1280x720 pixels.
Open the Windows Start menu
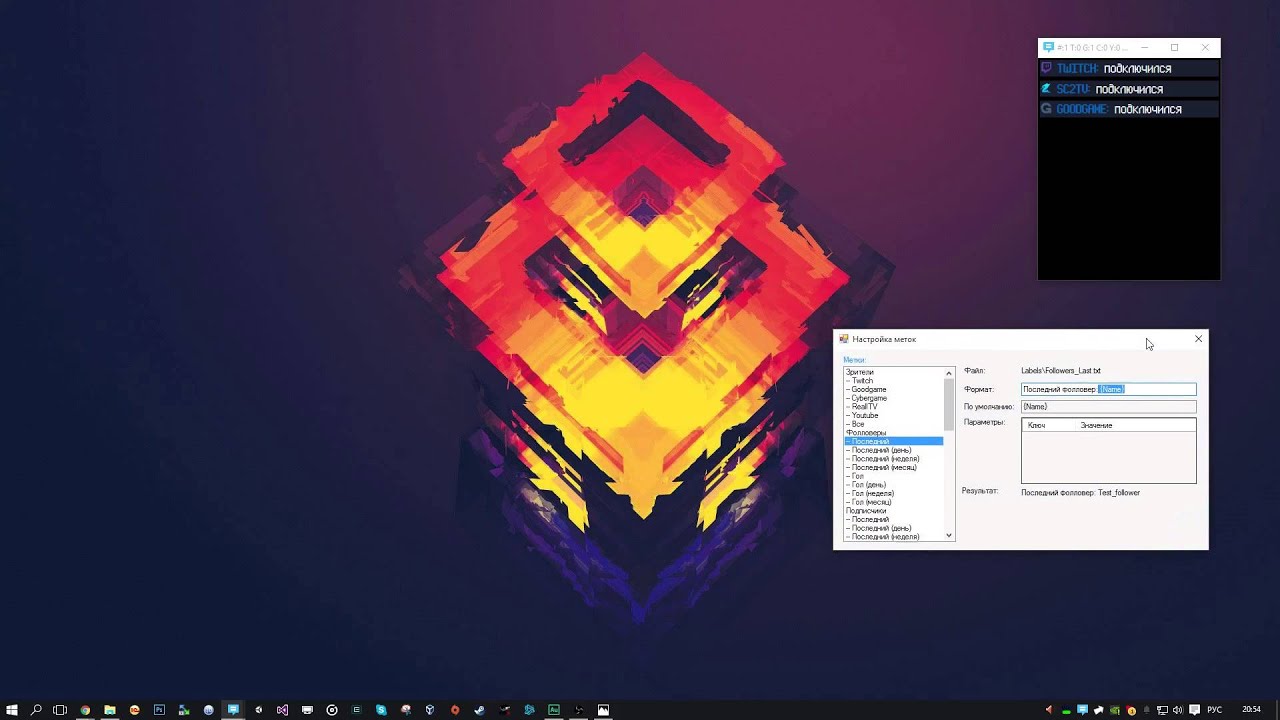[12, 710]
